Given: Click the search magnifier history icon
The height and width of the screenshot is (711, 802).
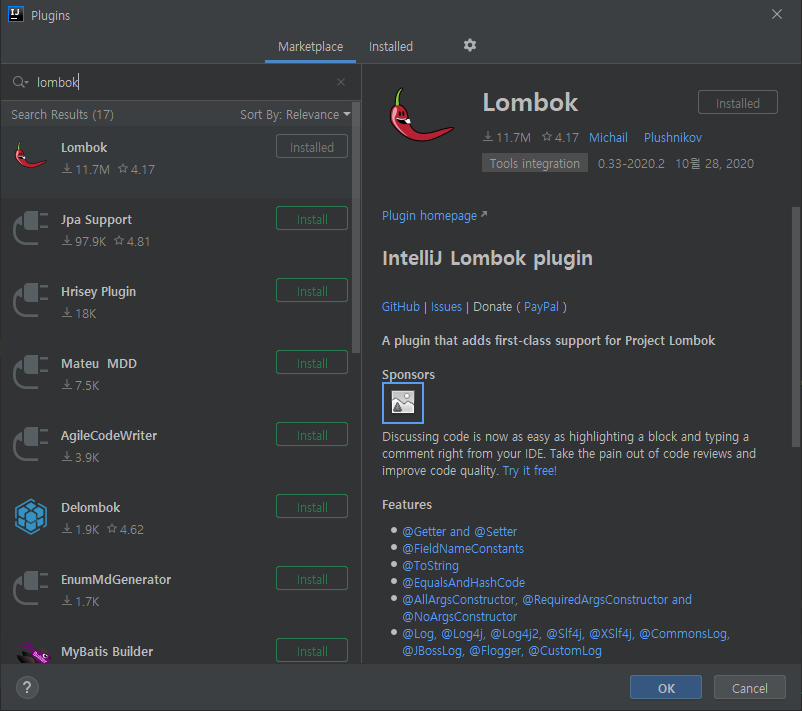Looking at the screenshot, I should coord(20,82).
